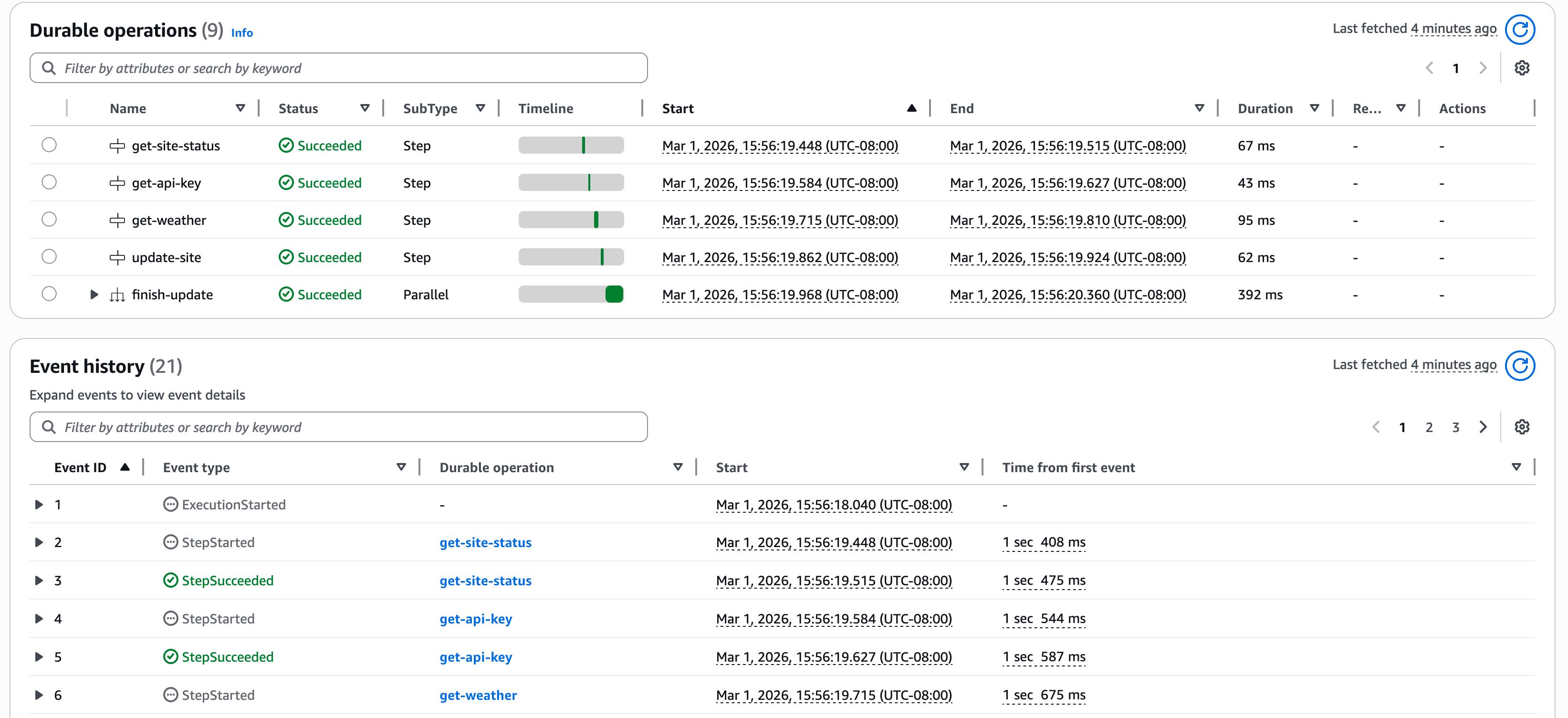Select the radio button for get-site-status
This screenshot has width=1568, height=718.
(49, 145)
